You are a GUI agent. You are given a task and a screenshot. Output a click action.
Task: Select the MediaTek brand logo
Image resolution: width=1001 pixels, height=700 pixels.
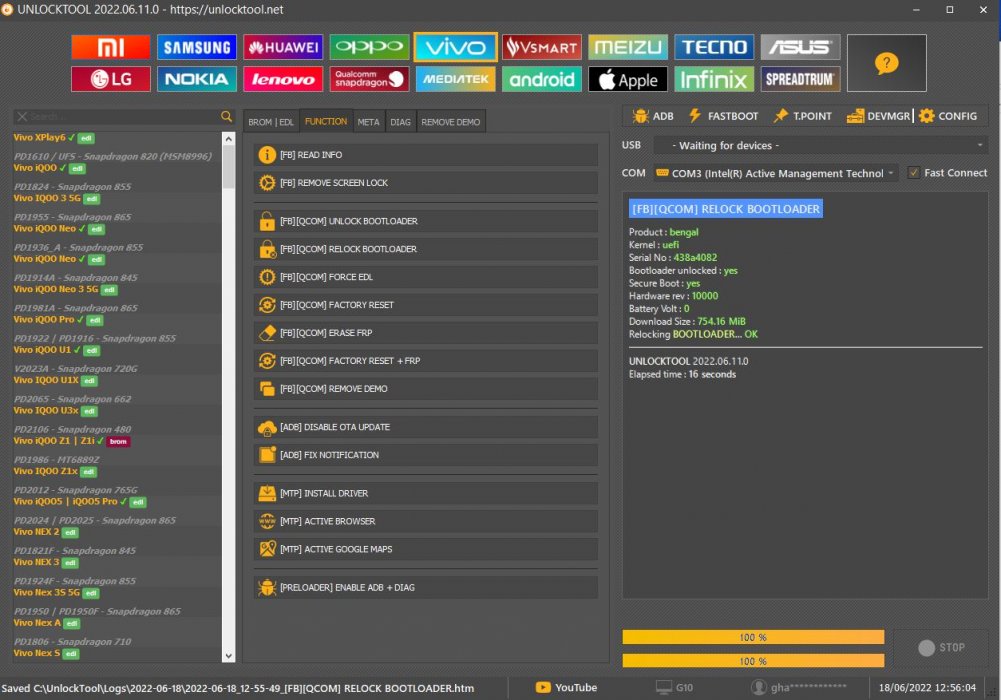pyautogui.click(x=456, y=79)
